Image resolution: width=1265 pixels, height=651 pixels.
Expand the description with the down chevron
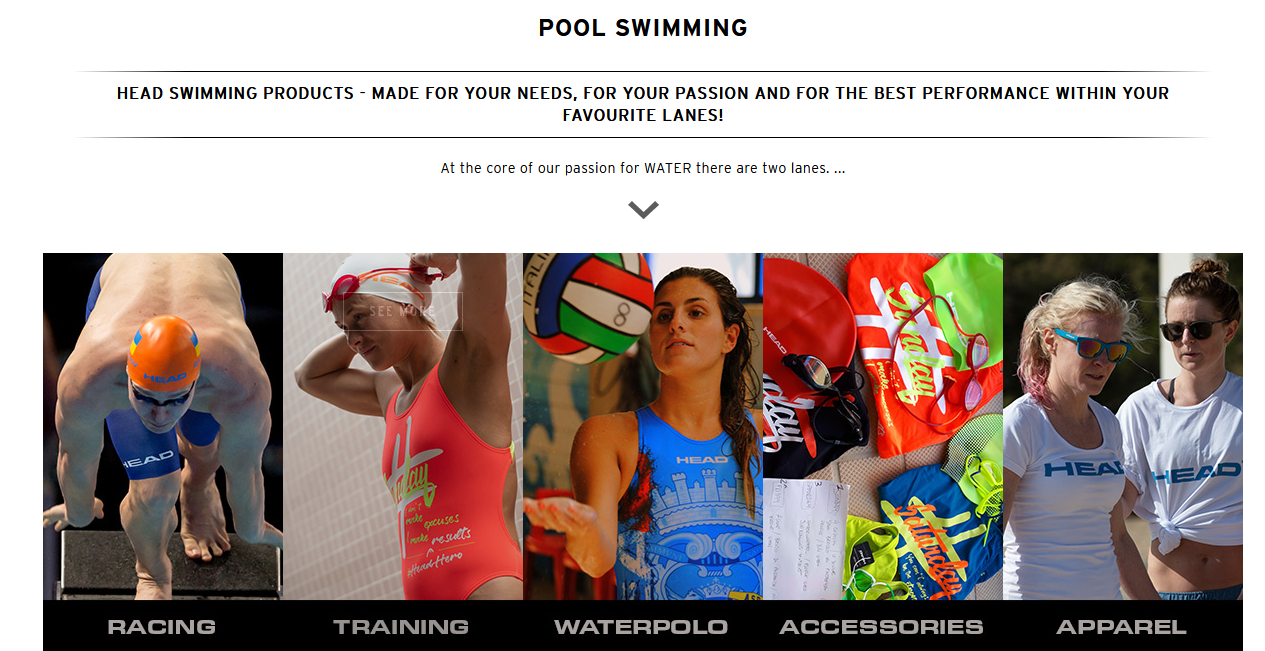point(643,209)
